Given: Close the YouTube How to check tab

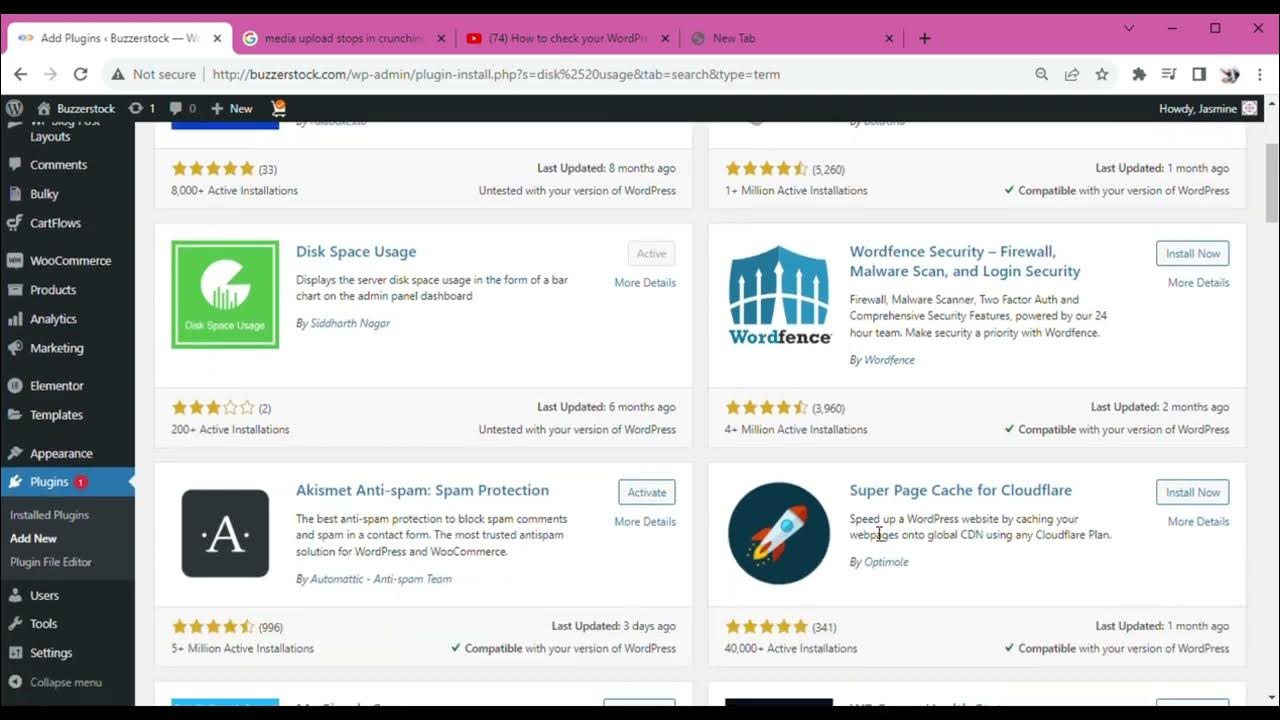Looking at the screenshot, I should (x=665, y=38).
